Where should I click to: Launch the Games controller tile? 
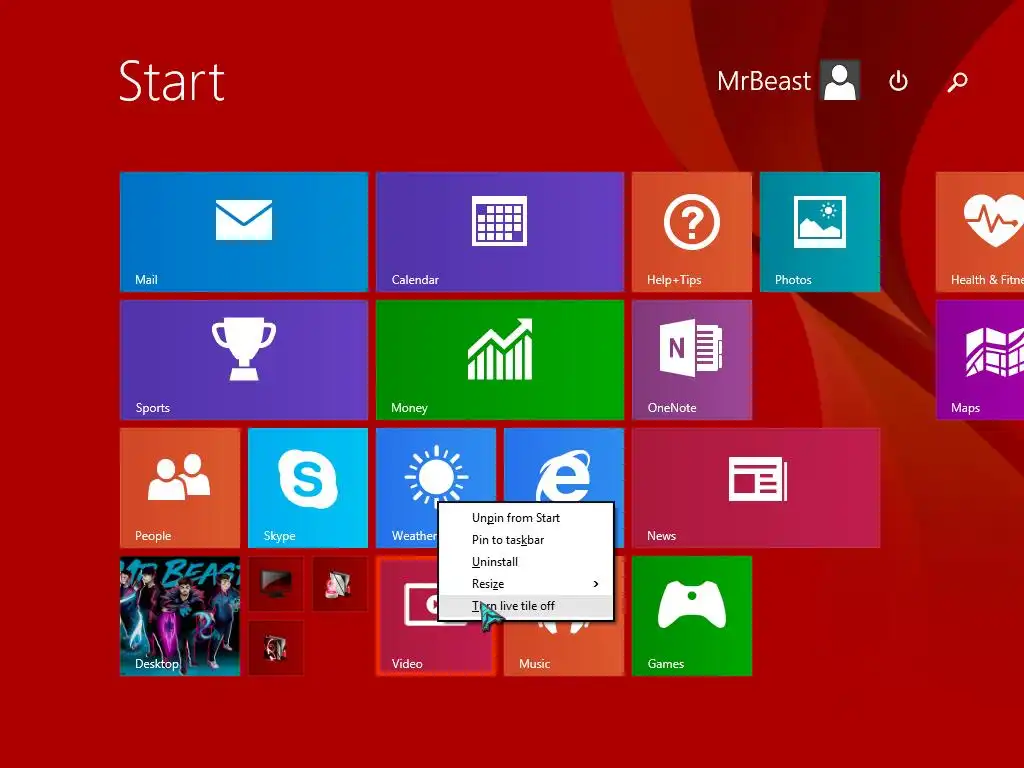(x=692, y=615)
